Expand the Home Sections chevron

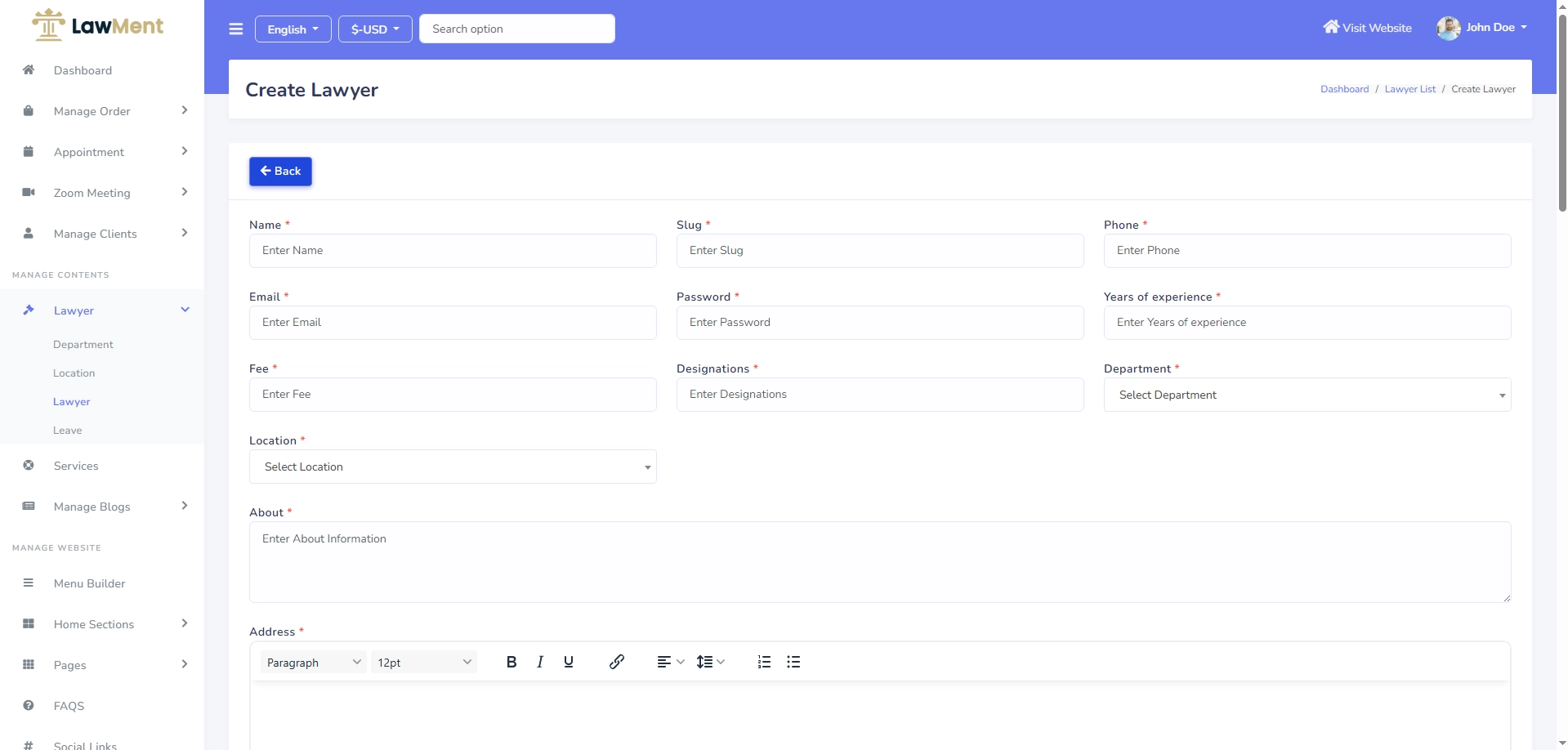(185, 623)
